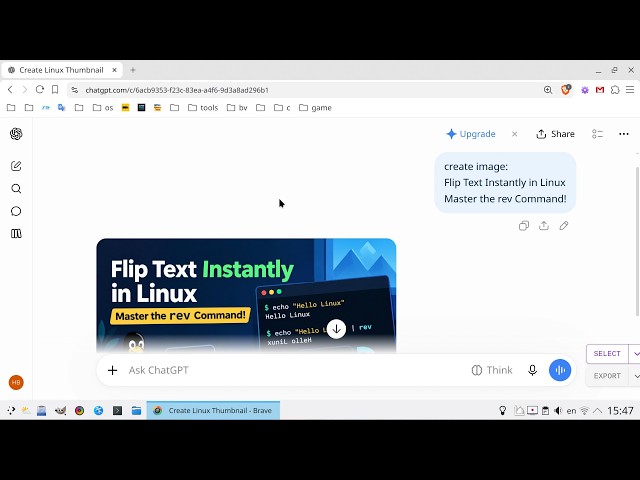The width and height of the screenshot is (640, 480).
Task: Open the HB user profile avatar
Action: (x=16, y=382)
